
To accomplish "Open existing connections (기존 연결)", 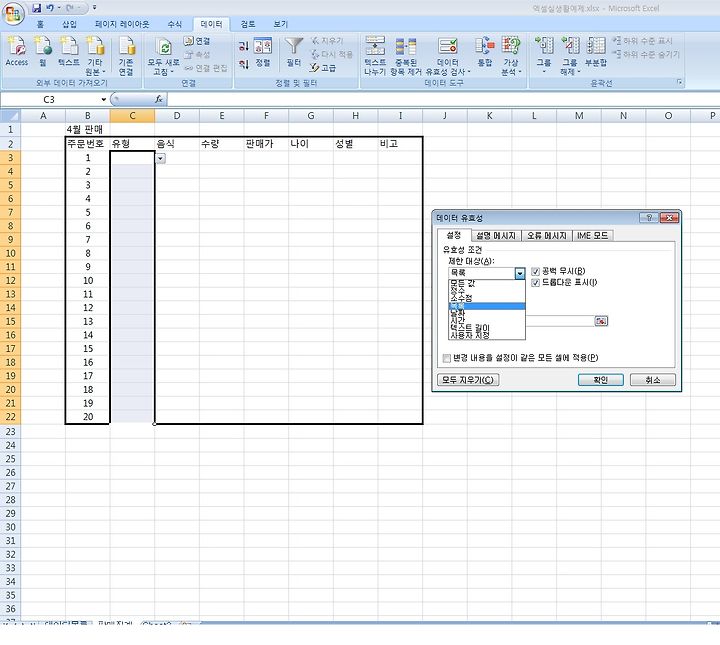I will coord(126,56).
